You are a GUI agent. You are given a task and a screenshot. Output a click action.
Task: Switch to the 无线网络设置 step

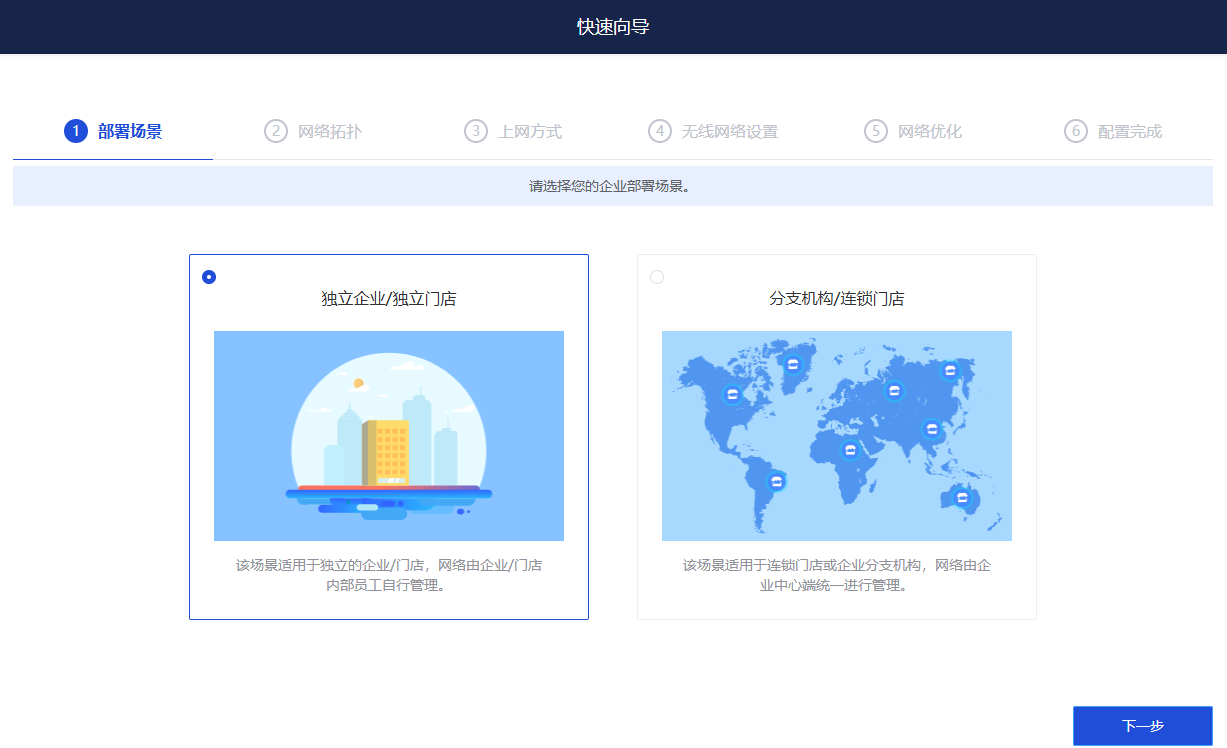[x=713, y=131]
